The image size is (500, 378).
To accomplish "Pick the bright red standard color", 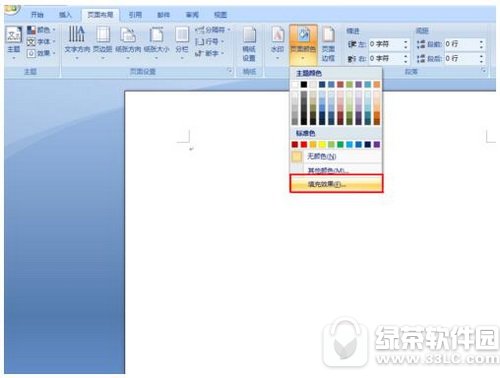I will tap(304, 144).
